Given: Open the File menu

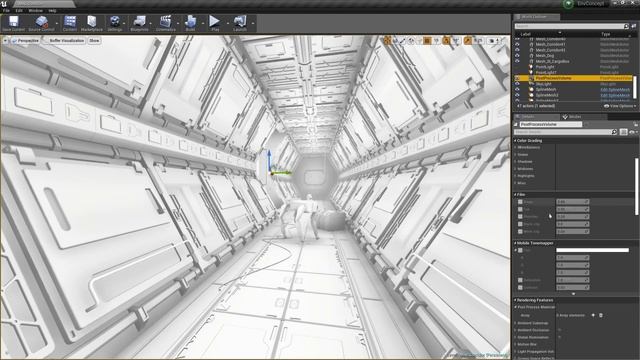Looking at the screenshot, I should [6, 10].
